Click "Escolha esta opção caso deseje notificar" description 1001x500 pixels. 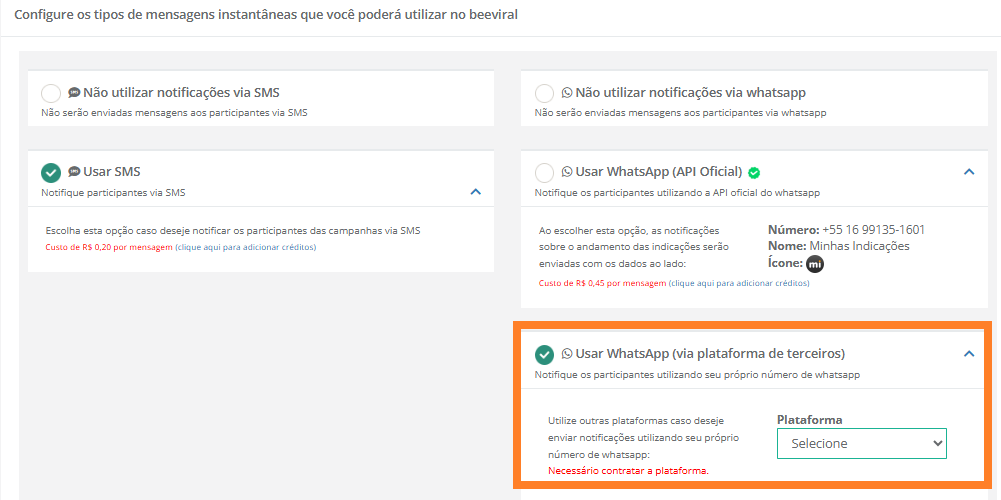234,231
